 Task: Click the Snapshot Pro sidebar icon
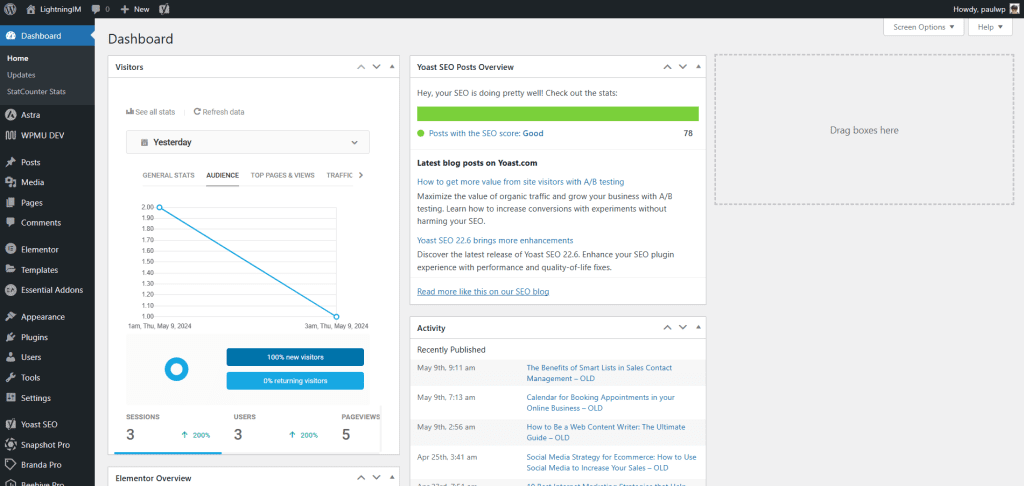[10, 445]
